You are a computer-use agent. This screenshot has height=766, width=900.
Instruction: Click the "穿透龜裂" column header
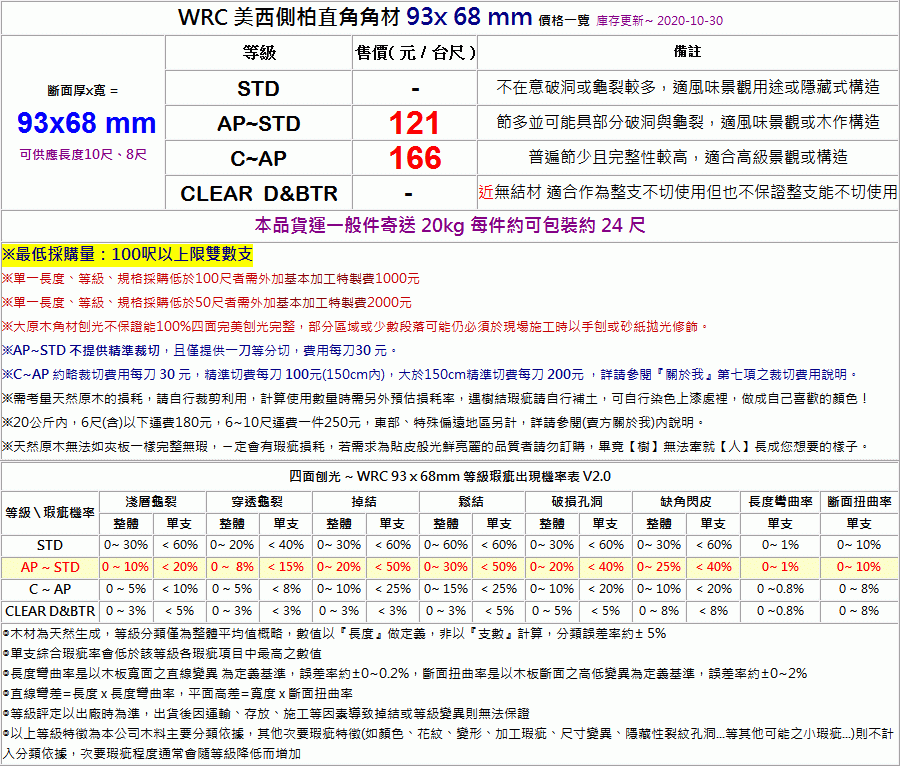[x=258, y=502]
